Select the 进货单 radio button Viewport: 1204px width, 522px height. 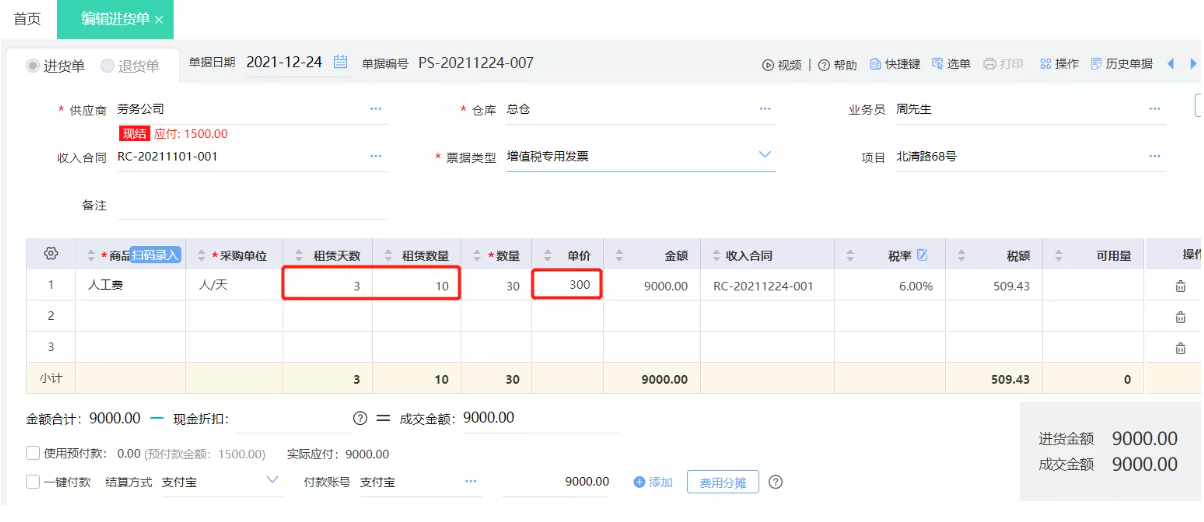click(x=34, y=66)
